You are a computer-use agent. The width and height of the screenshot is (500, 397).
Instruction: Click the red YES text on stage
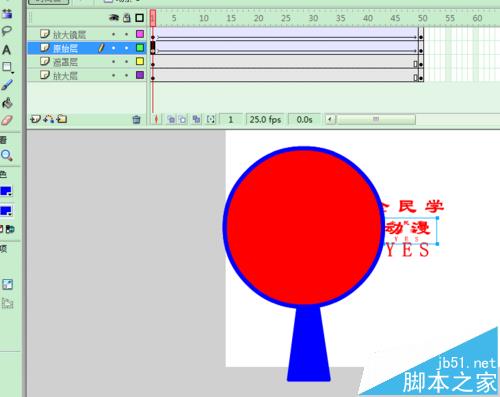408,250
